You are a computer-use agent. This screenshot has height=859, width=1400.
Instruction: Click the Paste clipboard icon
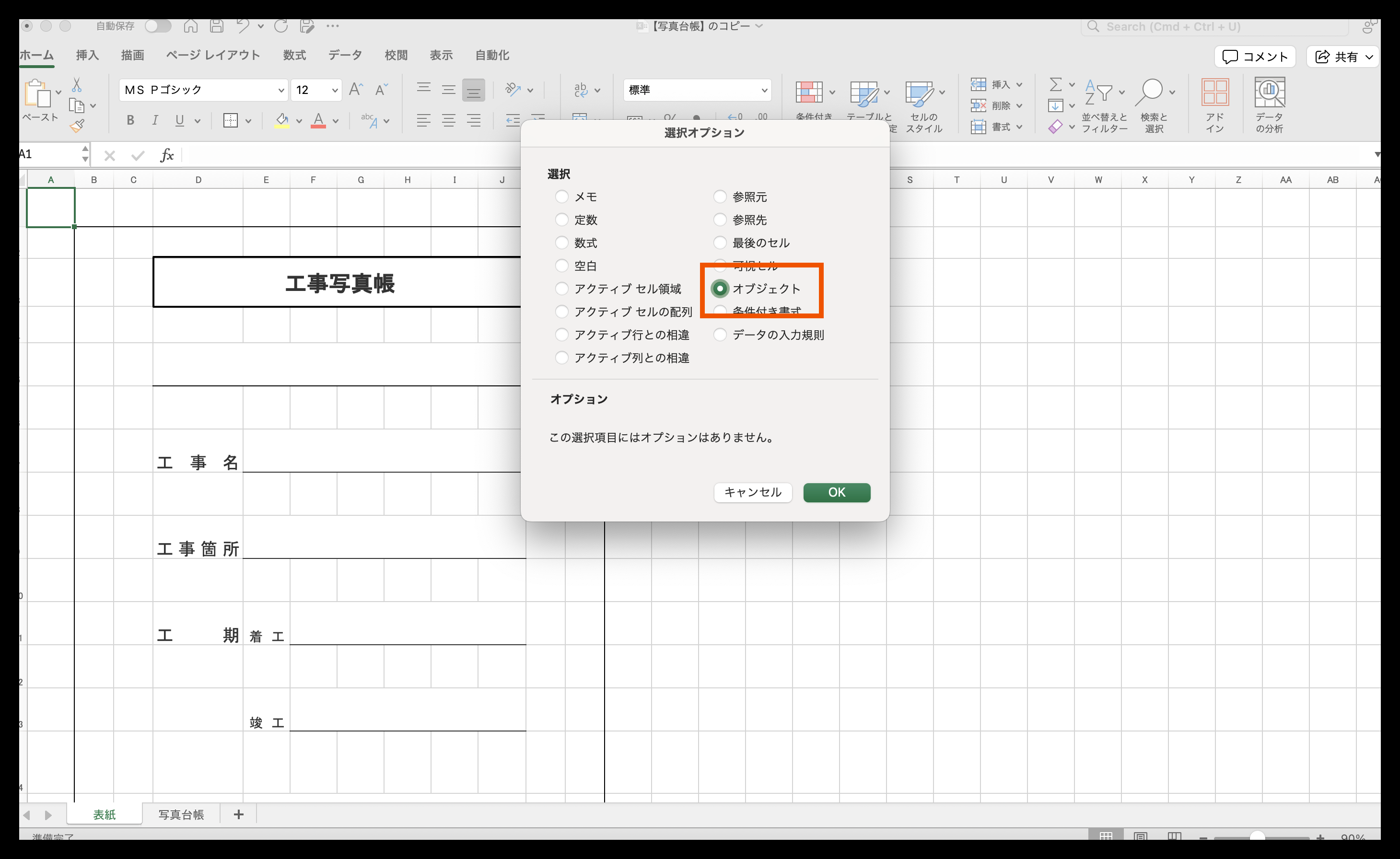[x=37, y=93]
